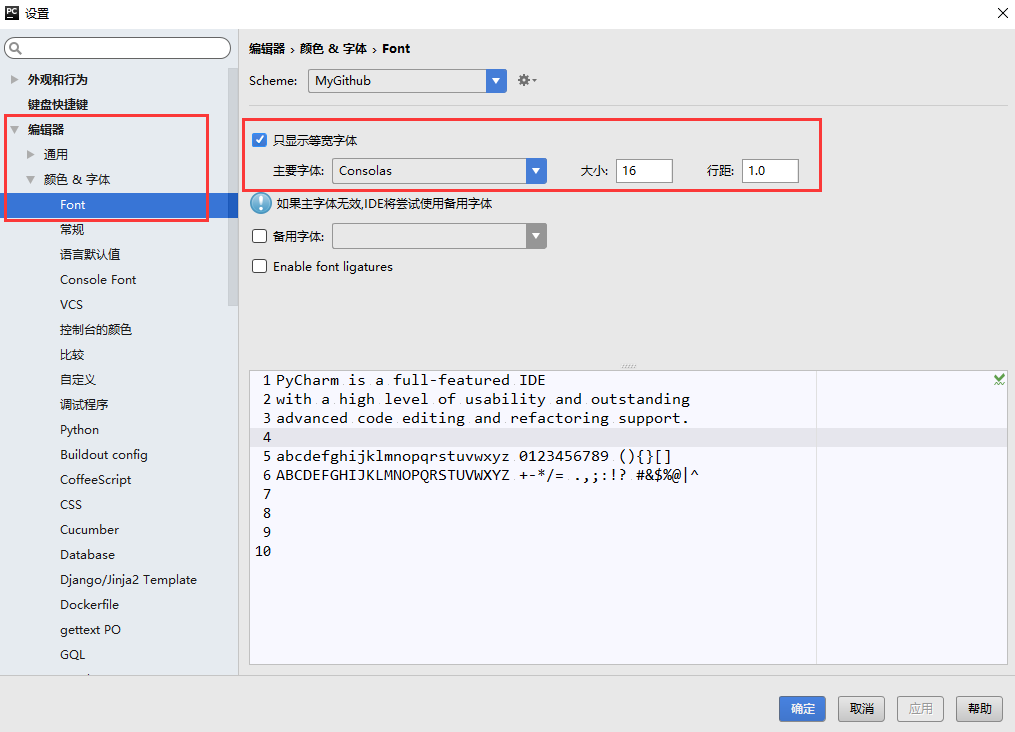Enable the secondary font (备用字体) checkbox

click(x=260, y=236)
